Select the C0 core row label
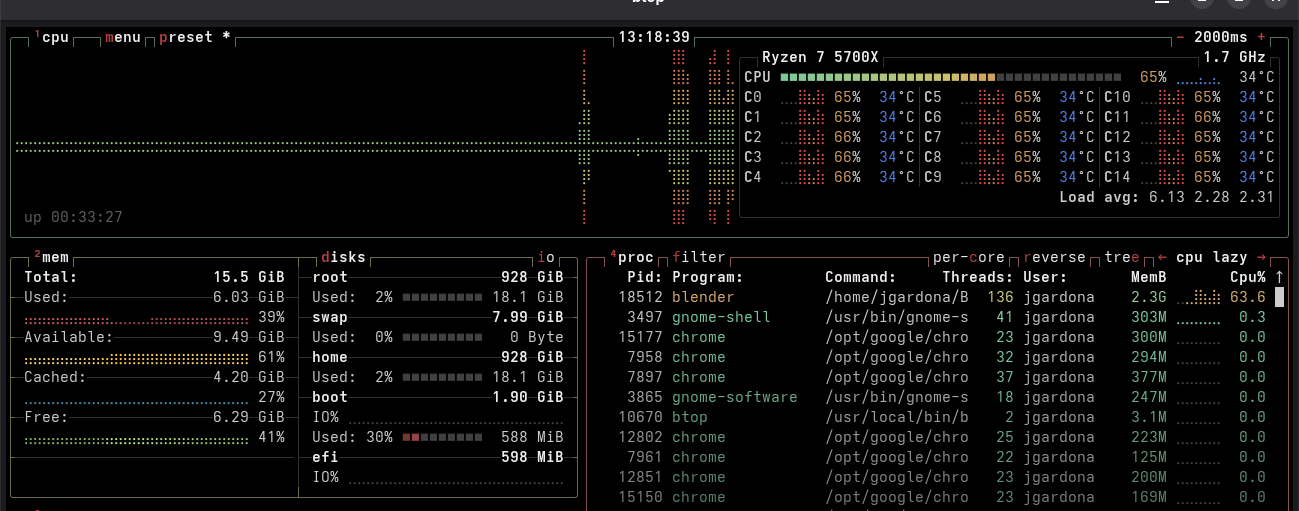Image resolution: width=1299 pixels, height=511 pixels. [x=753, y=97]
